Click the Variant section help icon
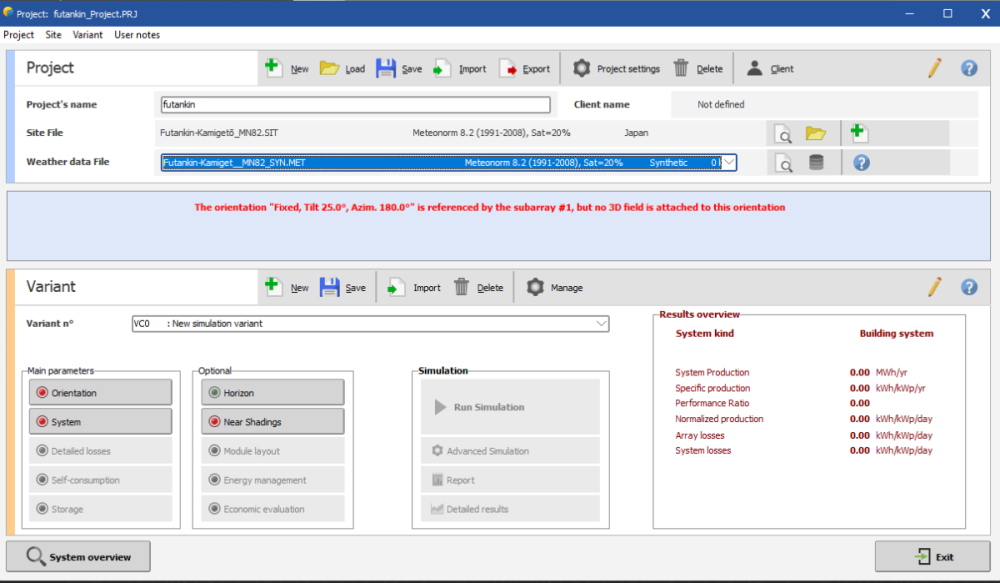 [968, 287]
